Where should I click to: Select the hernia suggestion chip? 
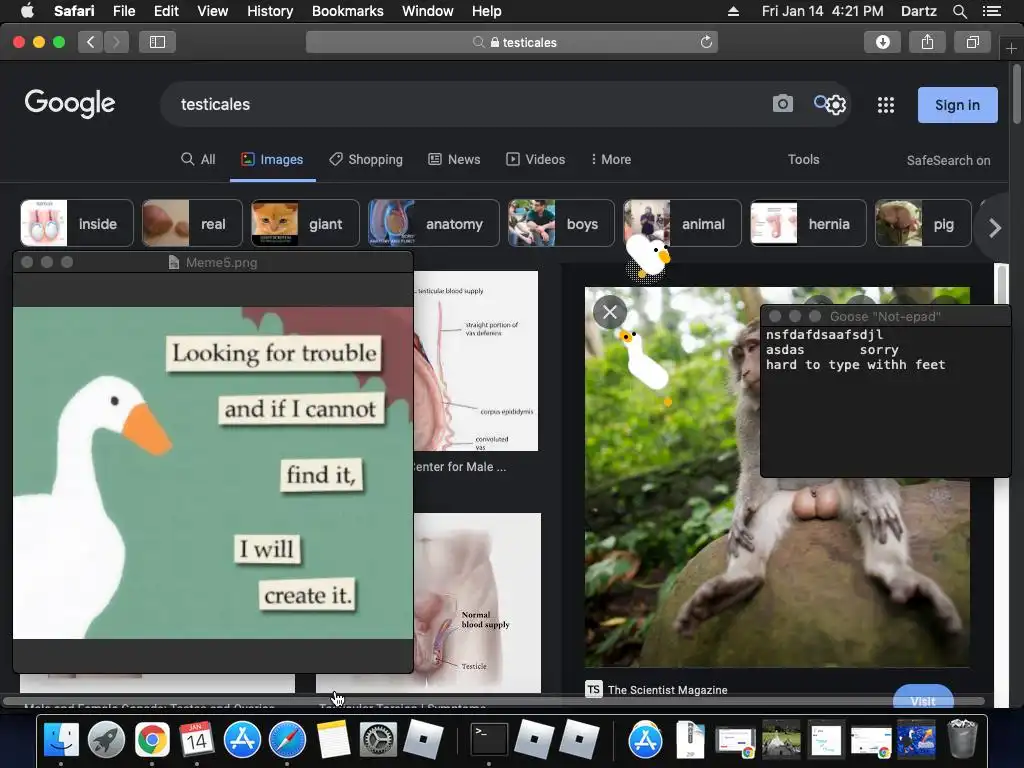point(808,223)
